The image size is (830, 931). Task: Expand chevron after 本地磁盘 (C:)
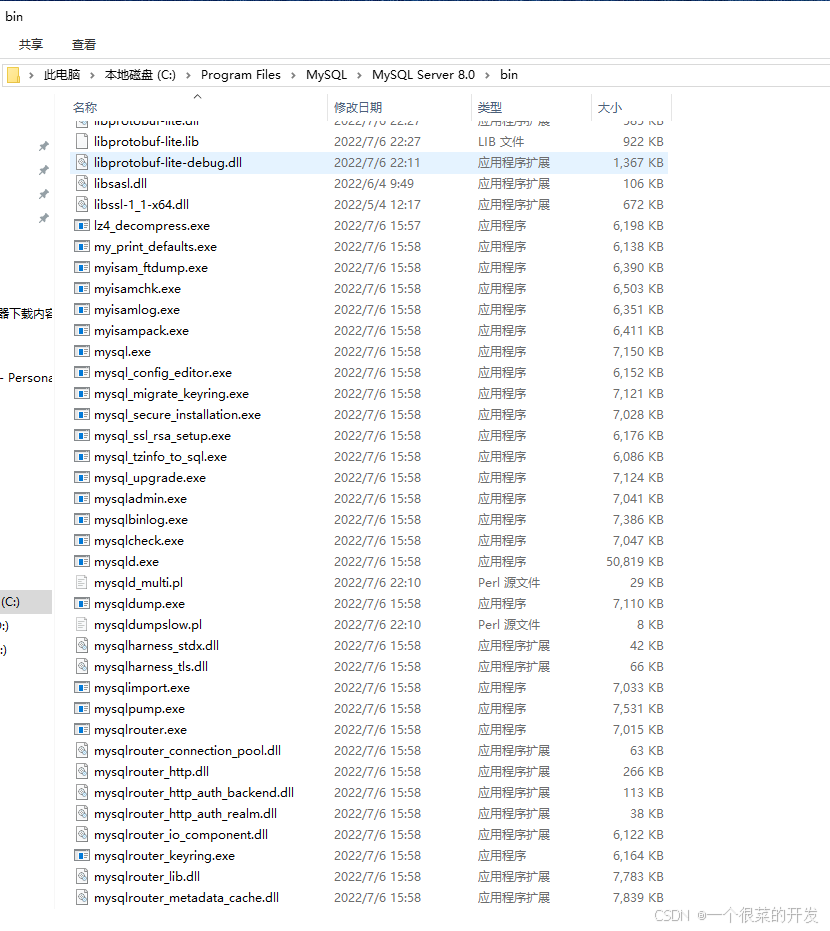point(188,75)
